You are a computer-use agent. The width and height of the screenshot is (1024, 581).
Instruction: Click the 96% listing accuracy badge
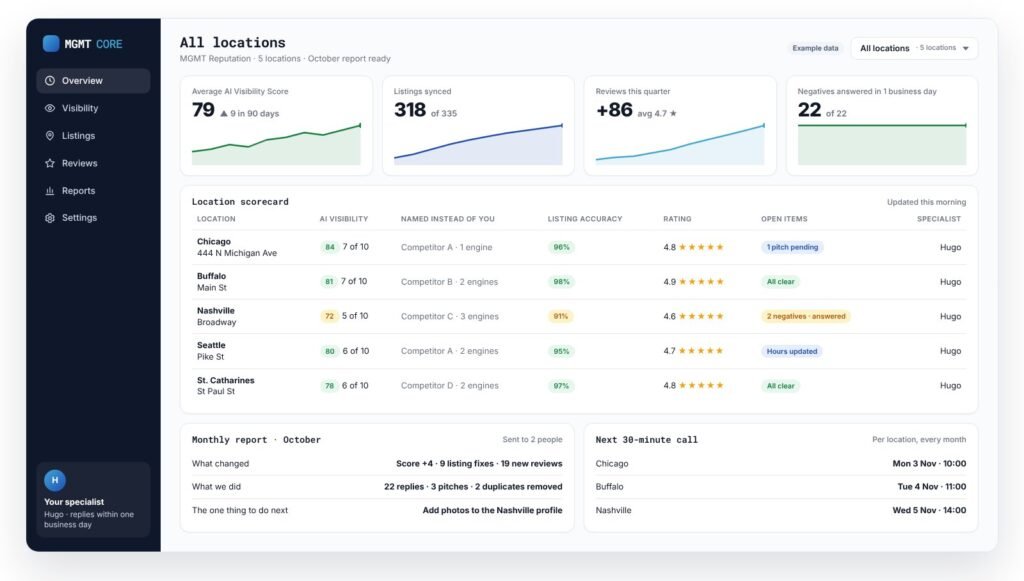click(x=562, y=247)
